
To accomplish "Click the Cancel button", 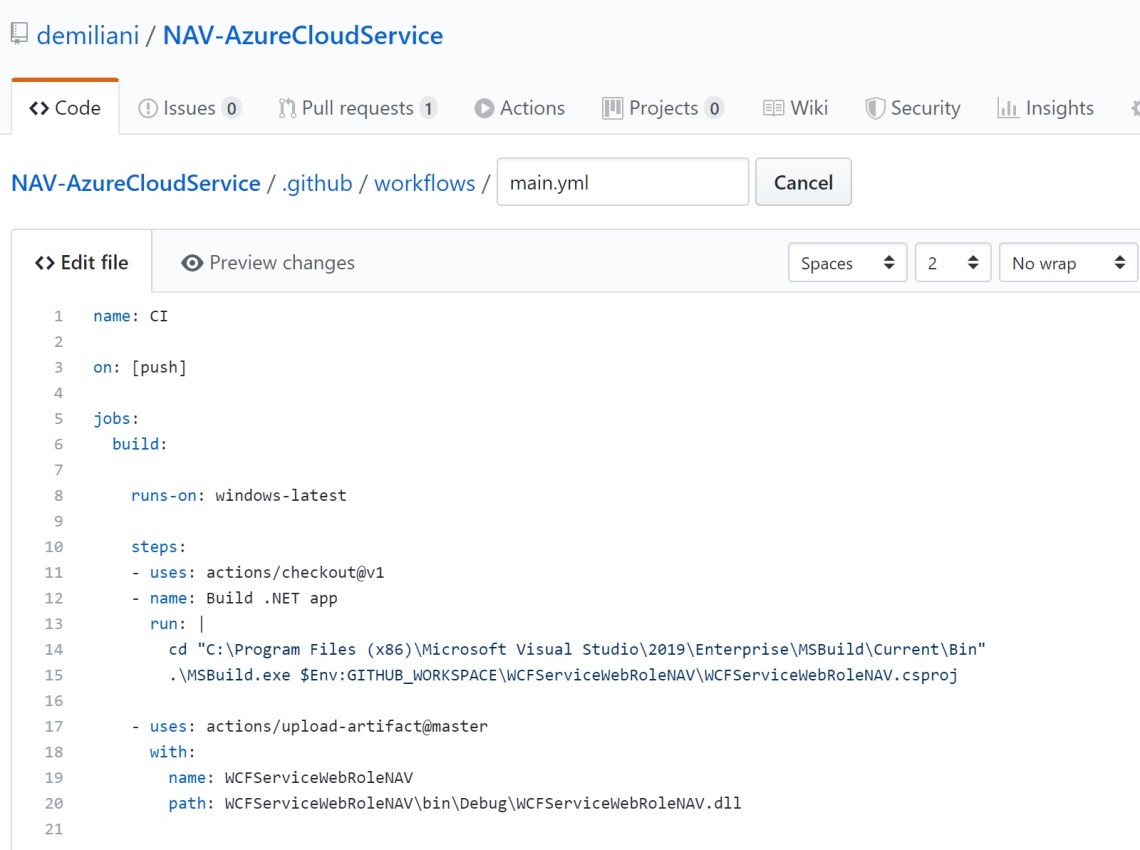I will pyautogui.click(x=803, y=182).
